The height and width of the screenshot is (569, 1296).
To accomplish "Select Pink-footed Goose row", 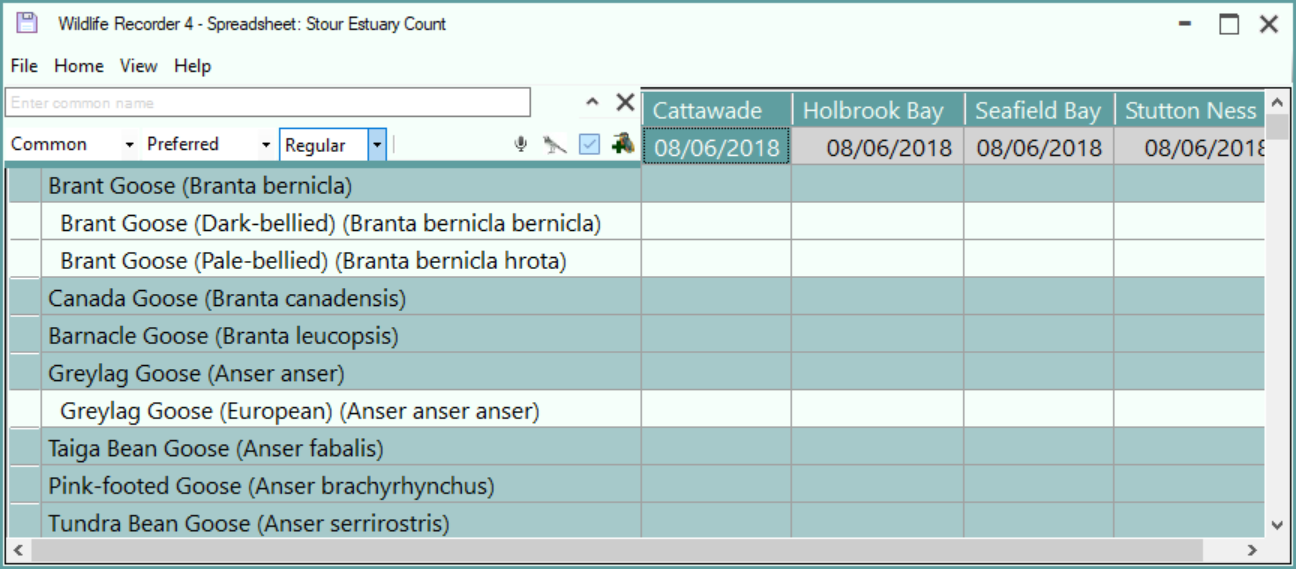I will (340, 486).
